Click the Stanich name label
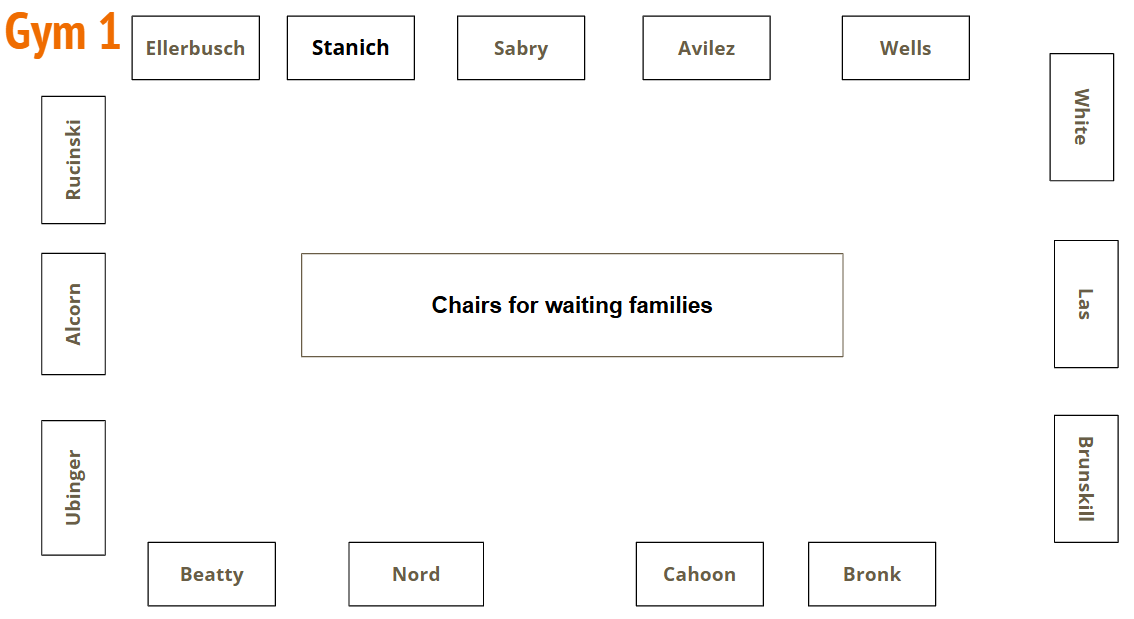Screen dimensions: 1134x619 coord(350,47)
